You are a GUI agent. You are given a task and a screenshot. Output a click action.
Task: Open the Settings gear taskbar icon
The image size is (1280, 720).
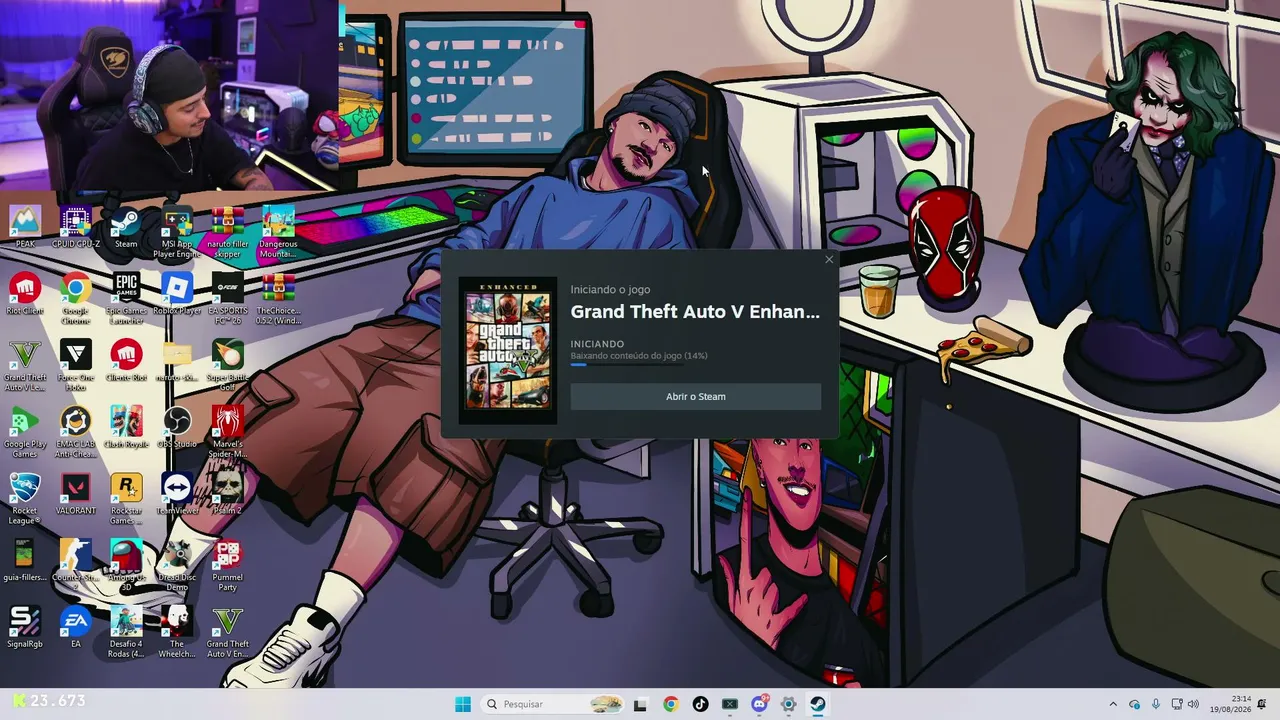789,704
